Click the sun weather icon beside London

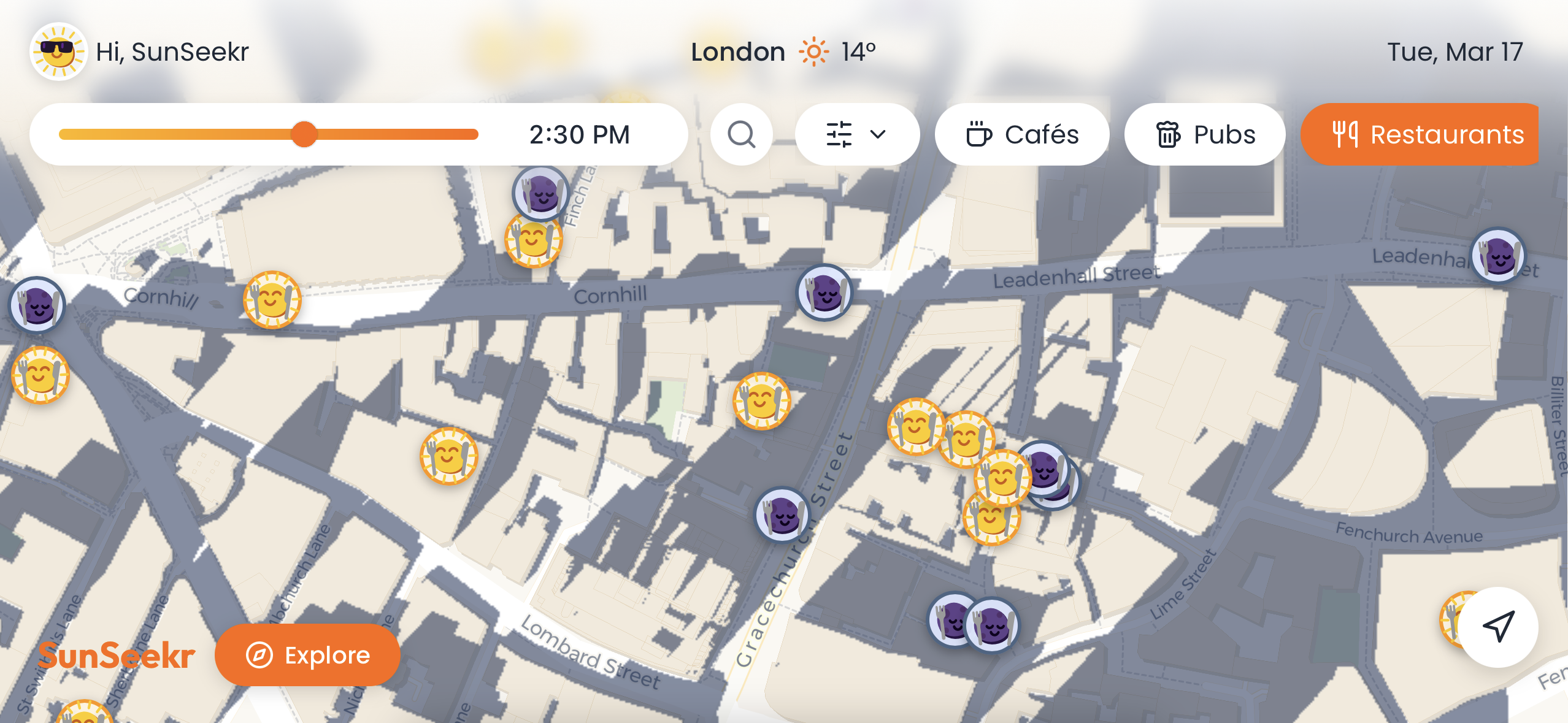coord(813,52)
